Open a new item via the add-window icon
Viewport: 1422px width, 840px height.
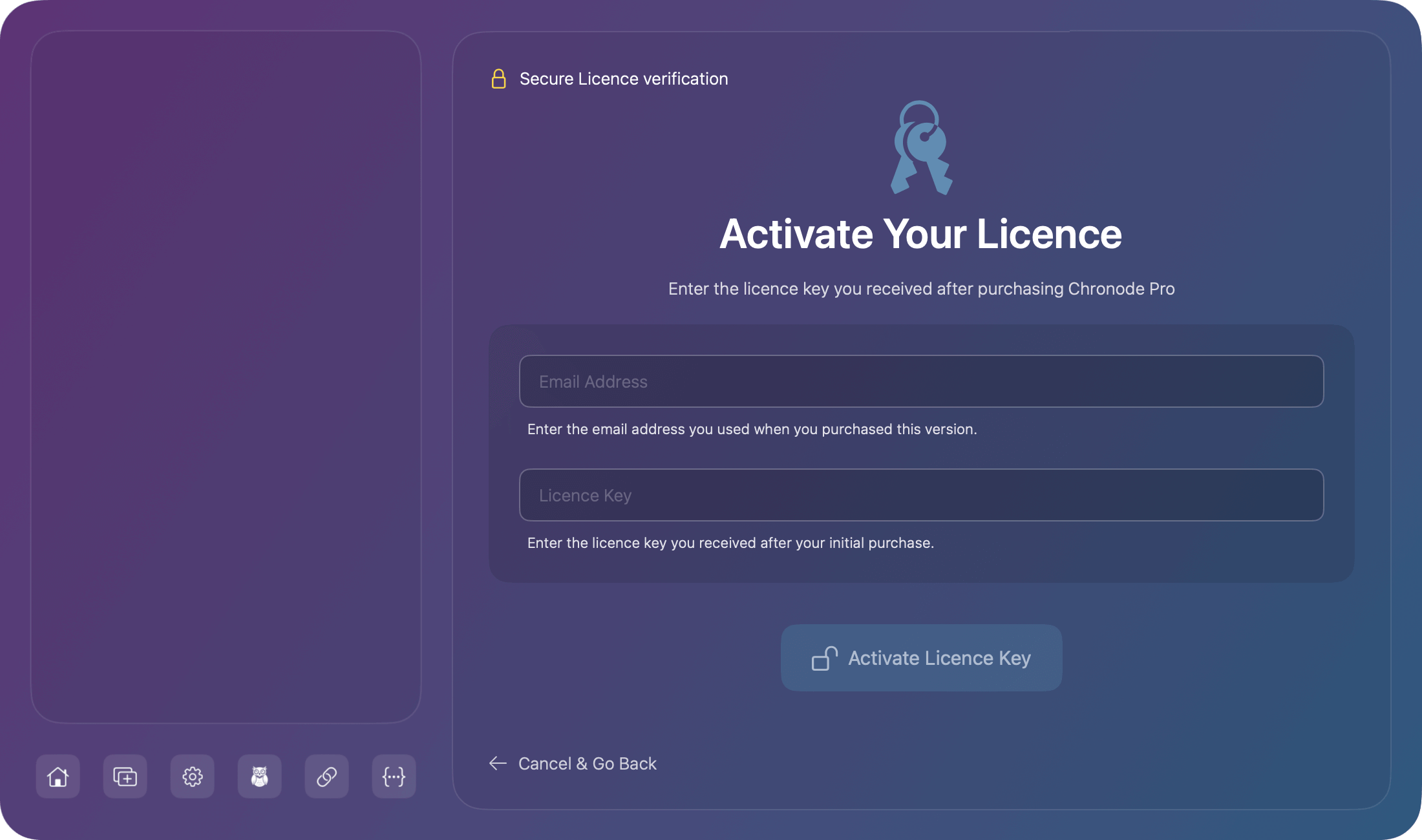point(125,777)
